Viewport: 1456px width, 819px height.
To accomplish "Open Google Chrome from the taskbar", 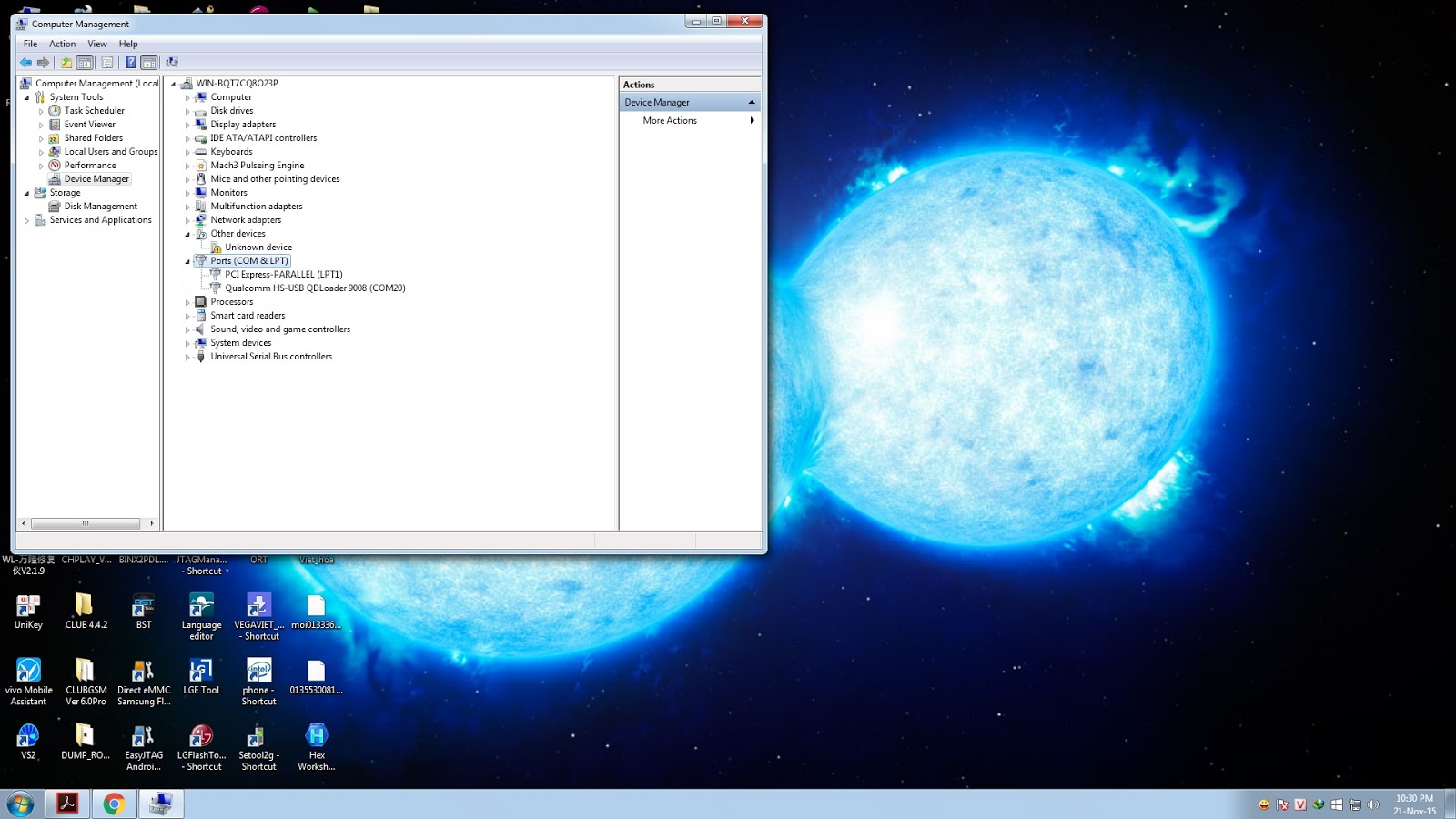I will tap(114, 804).
